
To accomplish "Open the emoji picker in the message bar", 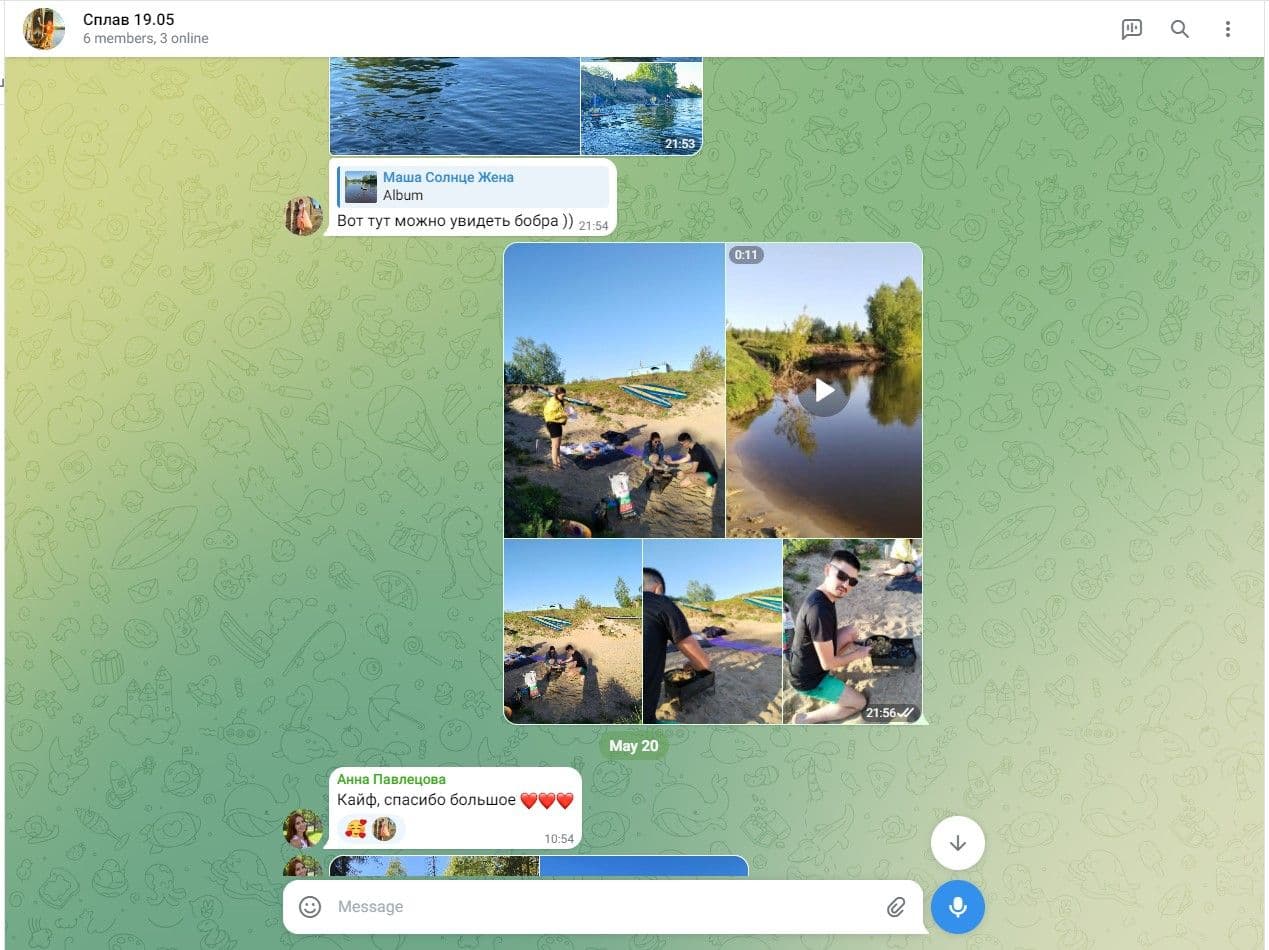I will coord(310,907).
